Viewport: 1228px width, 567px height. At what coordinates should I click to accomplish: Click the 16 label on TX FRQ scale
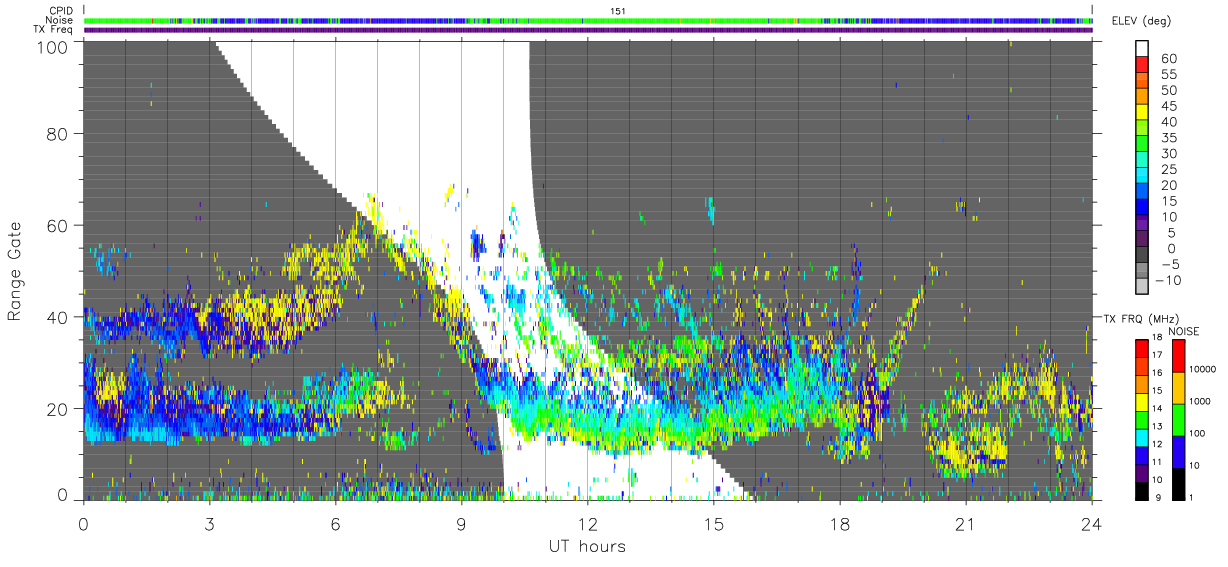[1157, 372]
